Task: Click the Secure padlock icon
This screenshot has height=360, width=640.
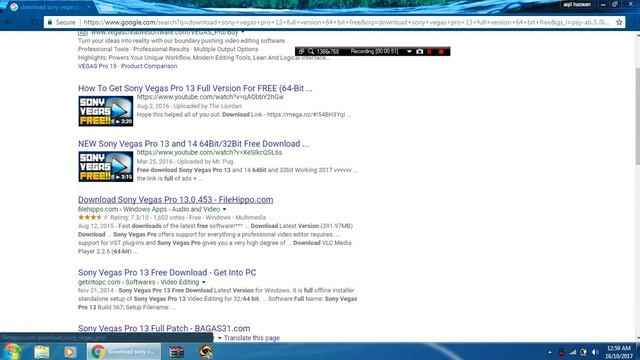Action: tap(50, 22)
